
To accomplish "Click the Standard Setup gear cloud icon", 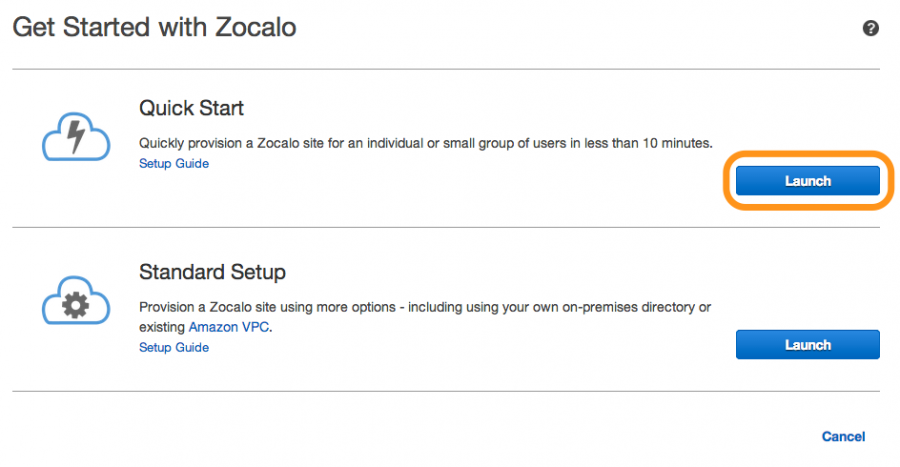I will pyautogui.click(x=76, y=301).
